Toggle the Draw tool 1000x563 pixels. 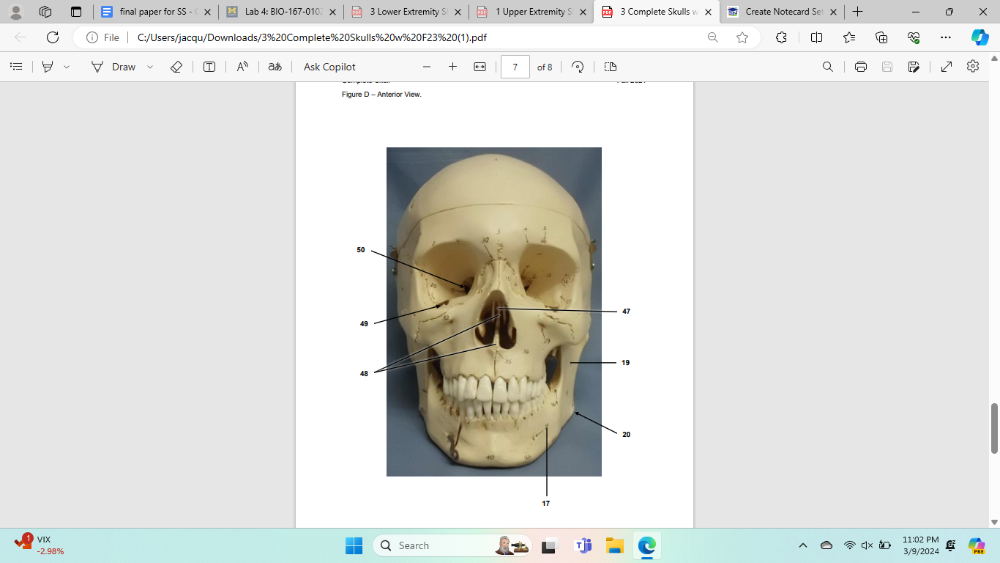[113, 67]
